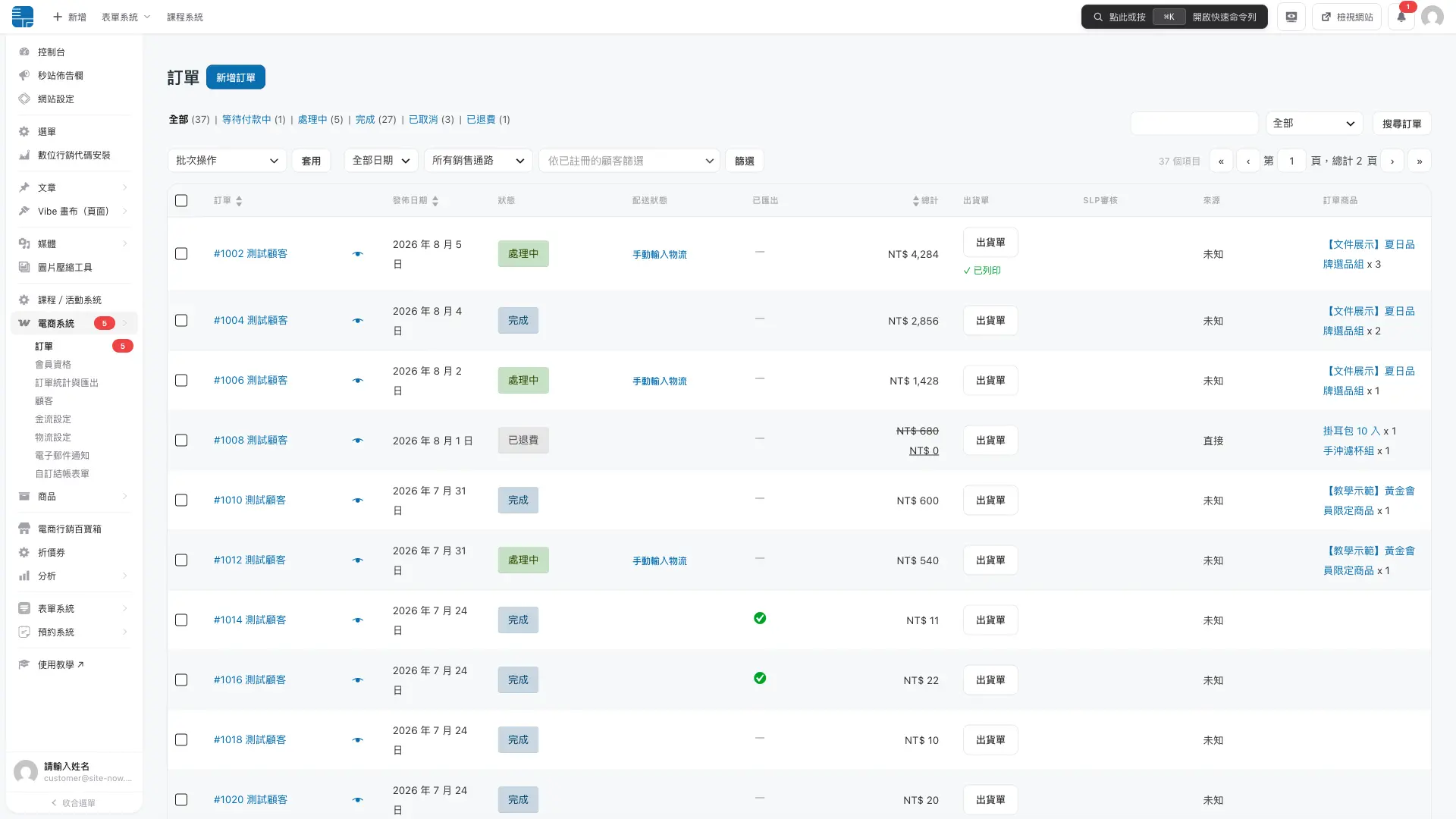Select order #1002 checkbox
The width and height of the screenshot is (1456, 819).
pyautogui.click(x=181, y=253)
